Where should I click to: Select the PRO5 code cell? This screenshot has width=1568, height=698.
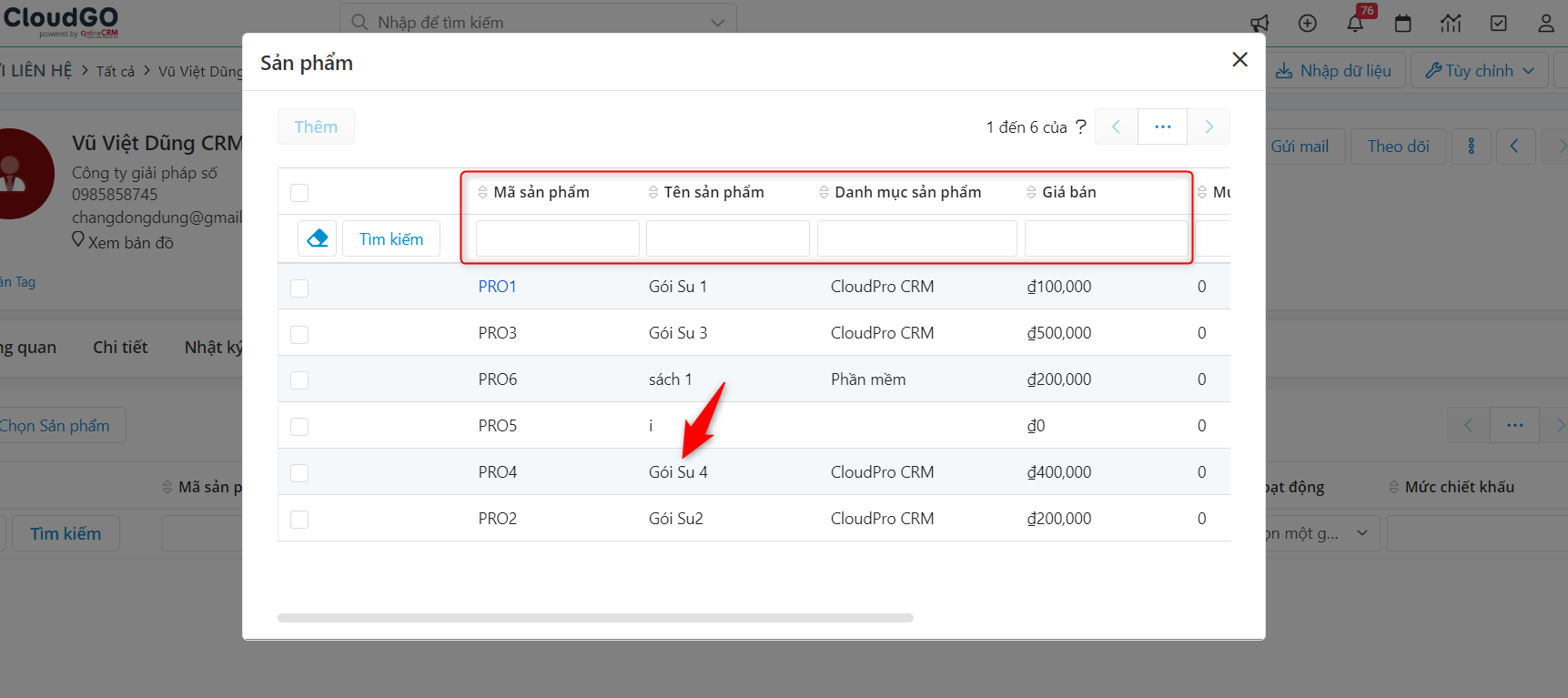[x=498, y=426]
